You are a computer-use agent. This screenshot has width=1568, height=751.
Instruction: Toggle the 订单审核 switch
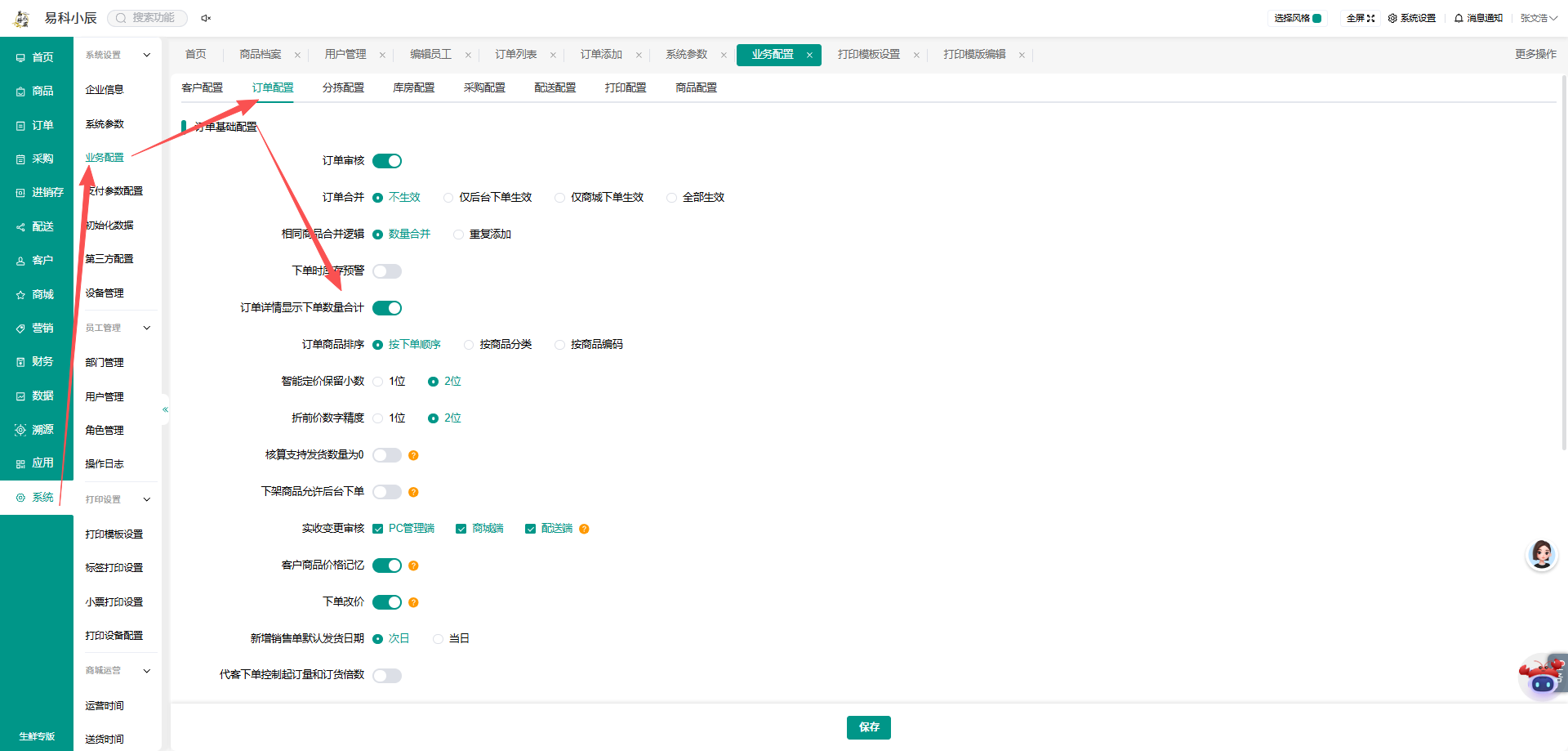[x=387, y=161]
